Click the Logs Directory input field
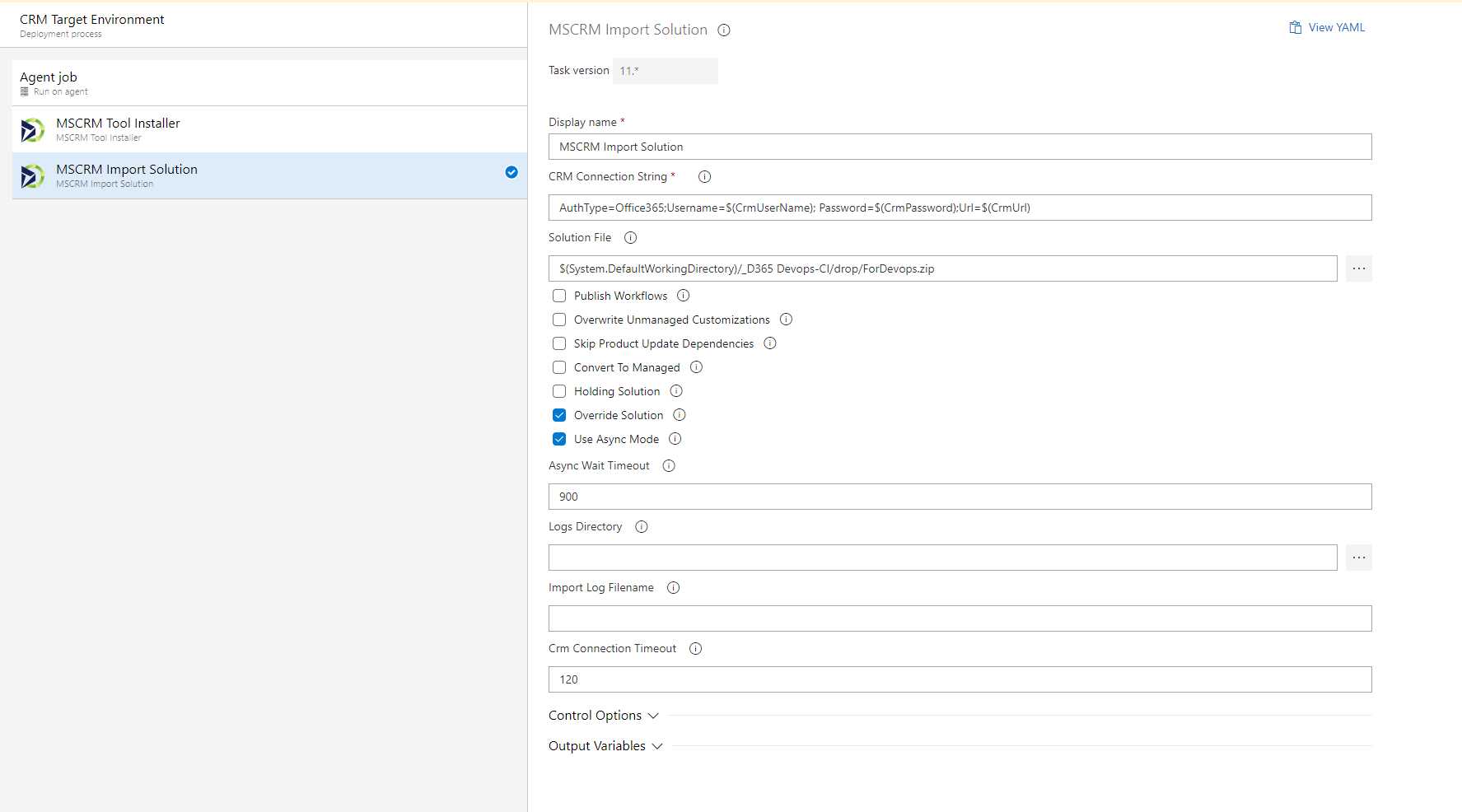Image resolution: width=1462 pixels, height=812 pixels. click(x=942, y=558)
